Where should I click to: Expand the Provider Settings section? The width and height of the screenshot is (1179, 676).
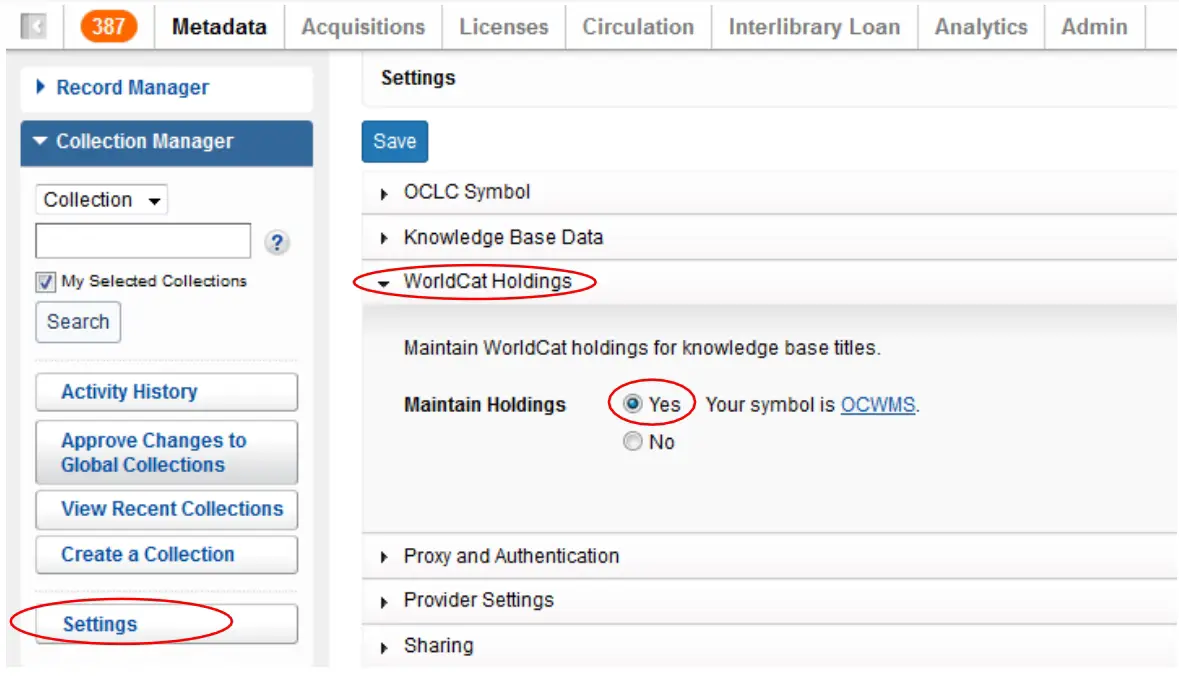[x=478, y=600]
